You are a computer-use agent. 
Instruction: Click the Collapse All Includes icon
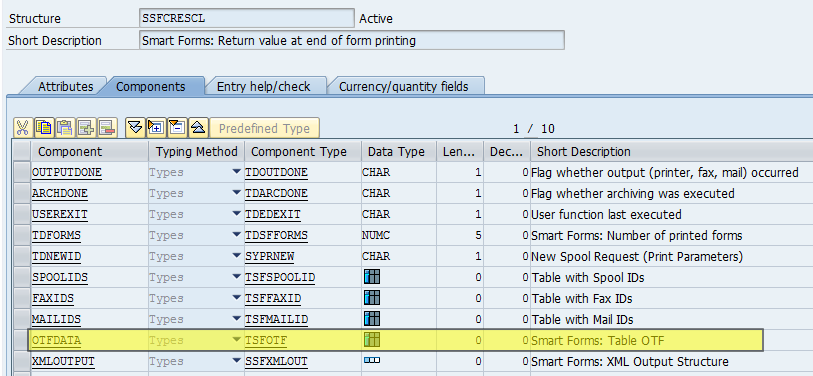(x=177, y=128)
